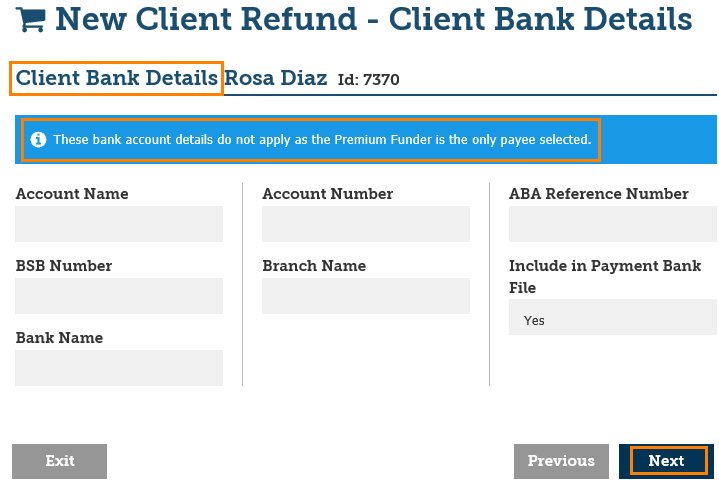Focus the Account Name input field
Viewport: 719px width, 484px height.
[119, 224]
